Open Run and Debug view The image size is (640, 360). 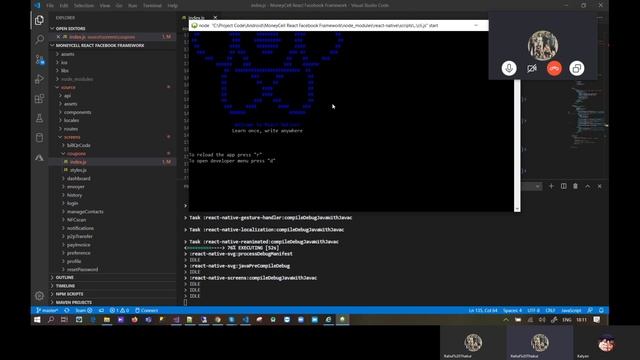[x=39, y=79]
